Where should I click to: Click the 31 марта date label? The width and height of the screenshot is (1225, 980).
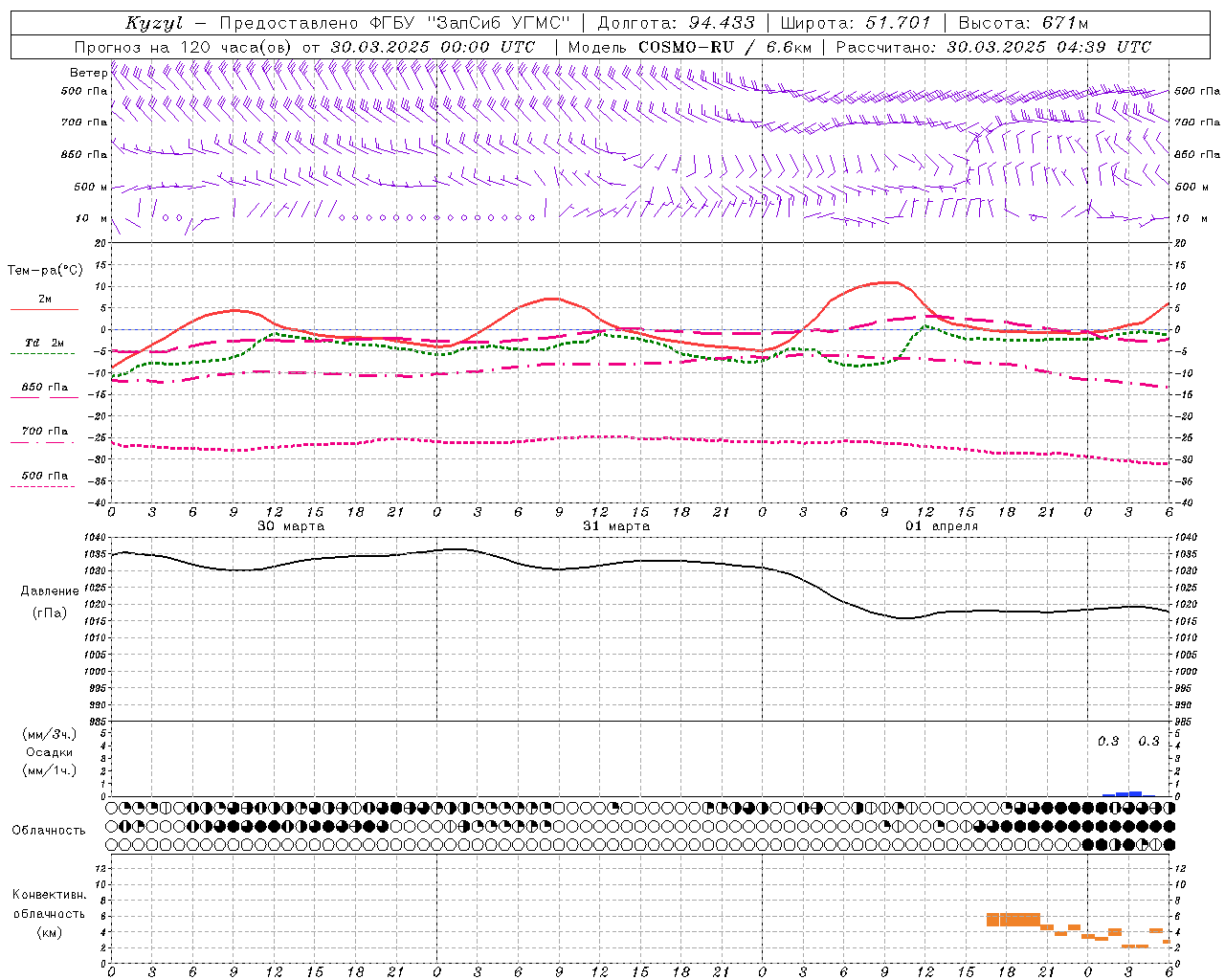[x=616, y=526]
